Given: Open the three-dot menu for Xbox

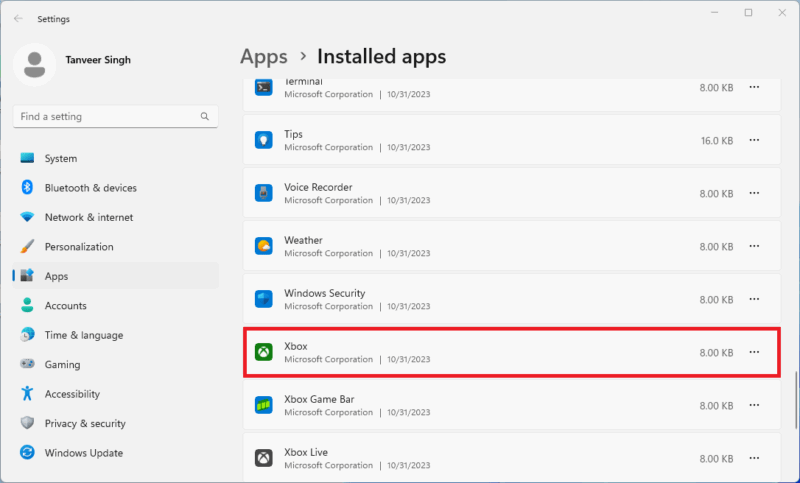Looking at the screenshot, I should (754, 352).
